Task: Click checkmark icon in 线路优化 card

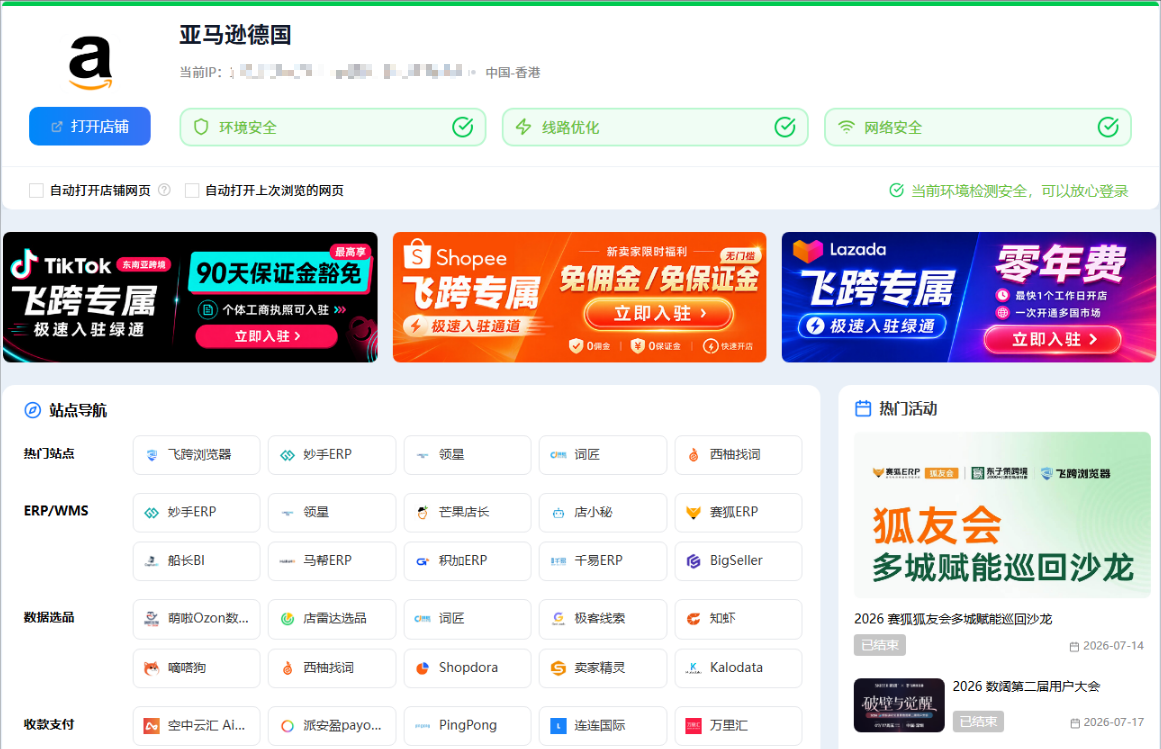Action: tap(785, 127)
